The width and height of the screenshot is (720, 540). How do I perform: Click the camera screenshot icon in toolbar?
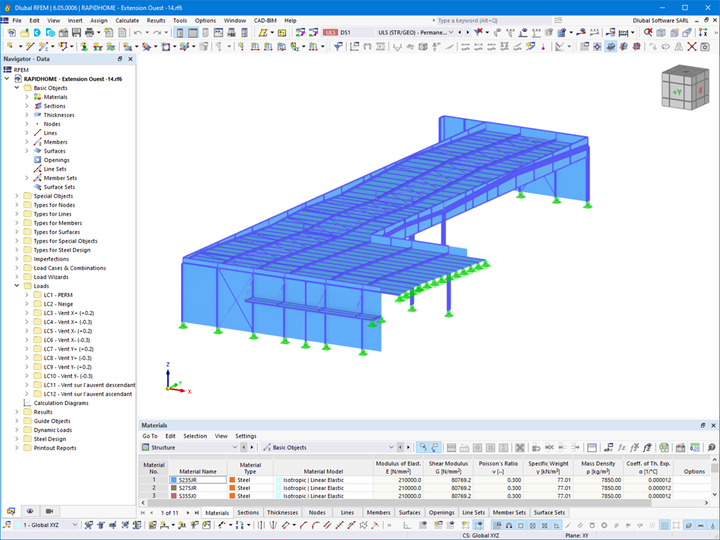(x=704, y=46)
